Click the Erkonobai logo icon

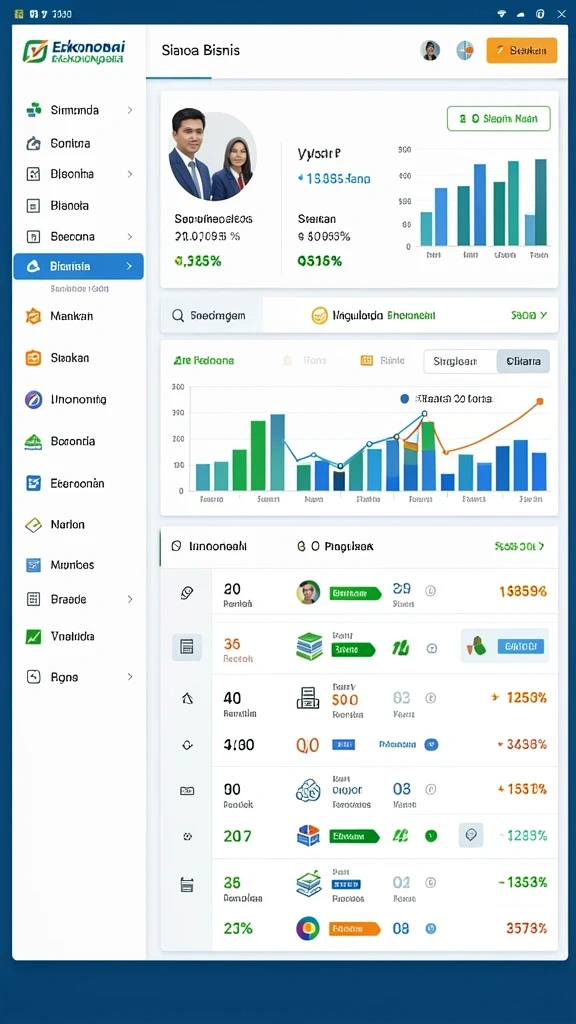(34, 51)
